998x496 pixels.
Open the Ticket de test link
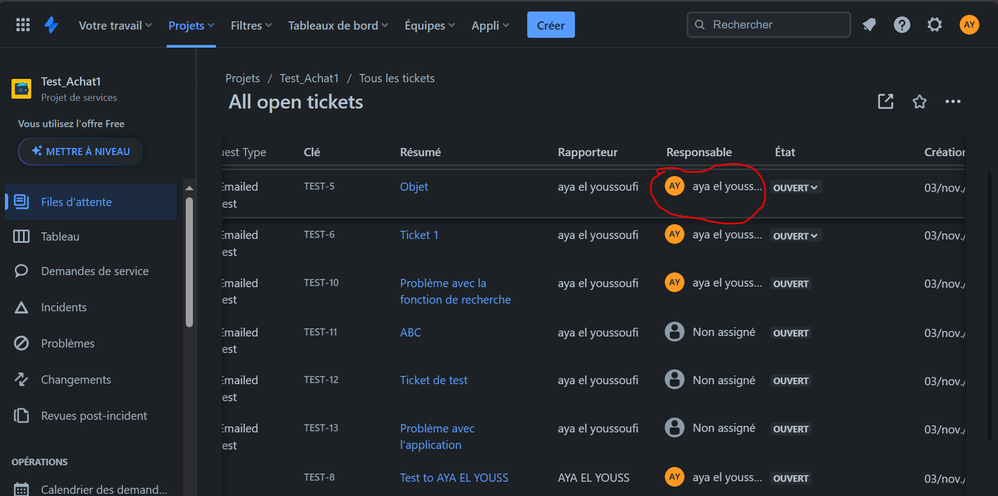433,380
